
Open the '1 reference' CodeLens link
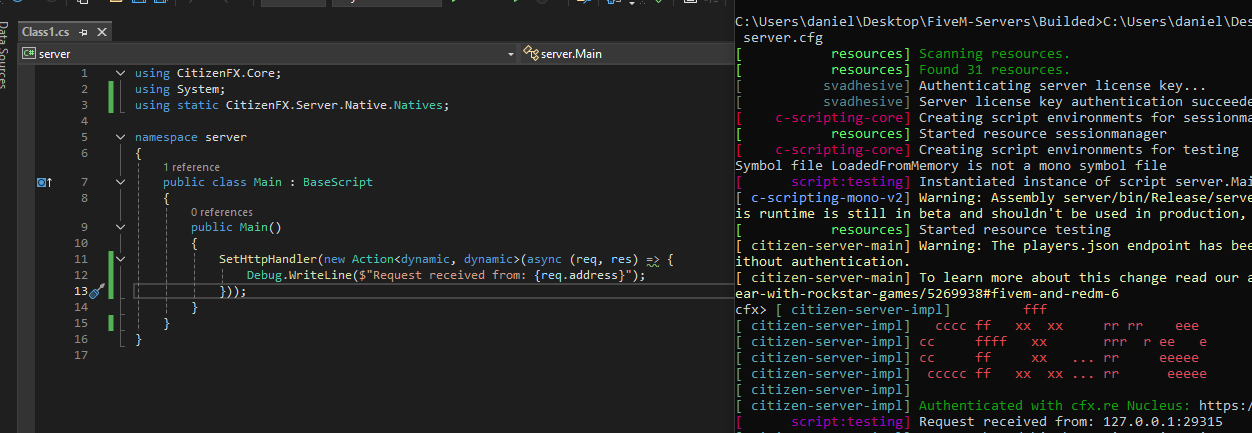[191, 167]
